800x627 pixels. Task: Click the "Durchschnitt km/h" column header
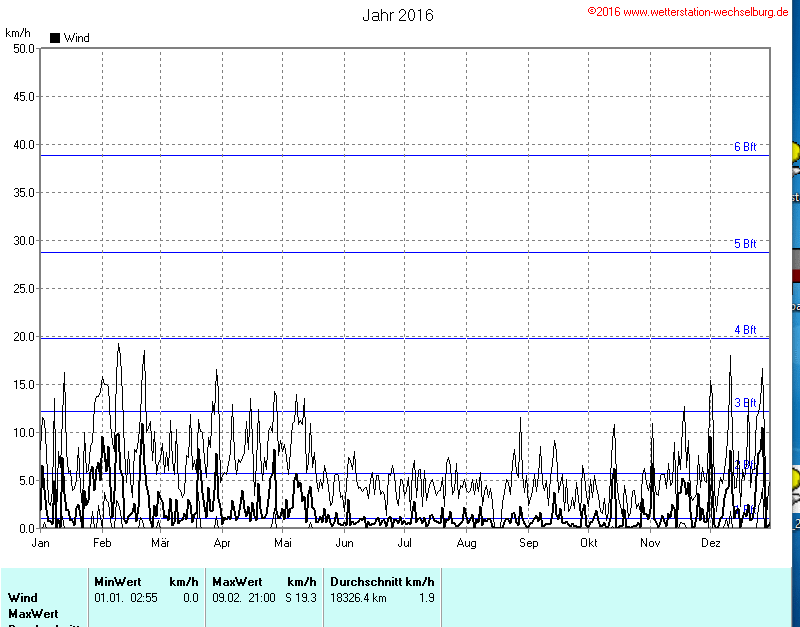click(382, 582)
